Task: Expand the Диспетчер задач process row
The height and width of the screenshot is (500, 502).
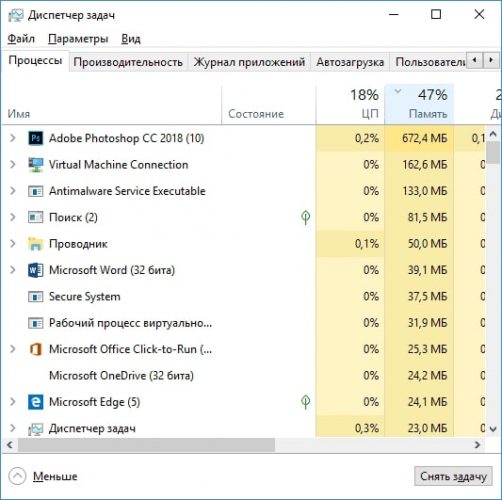Action: (13, 428)
